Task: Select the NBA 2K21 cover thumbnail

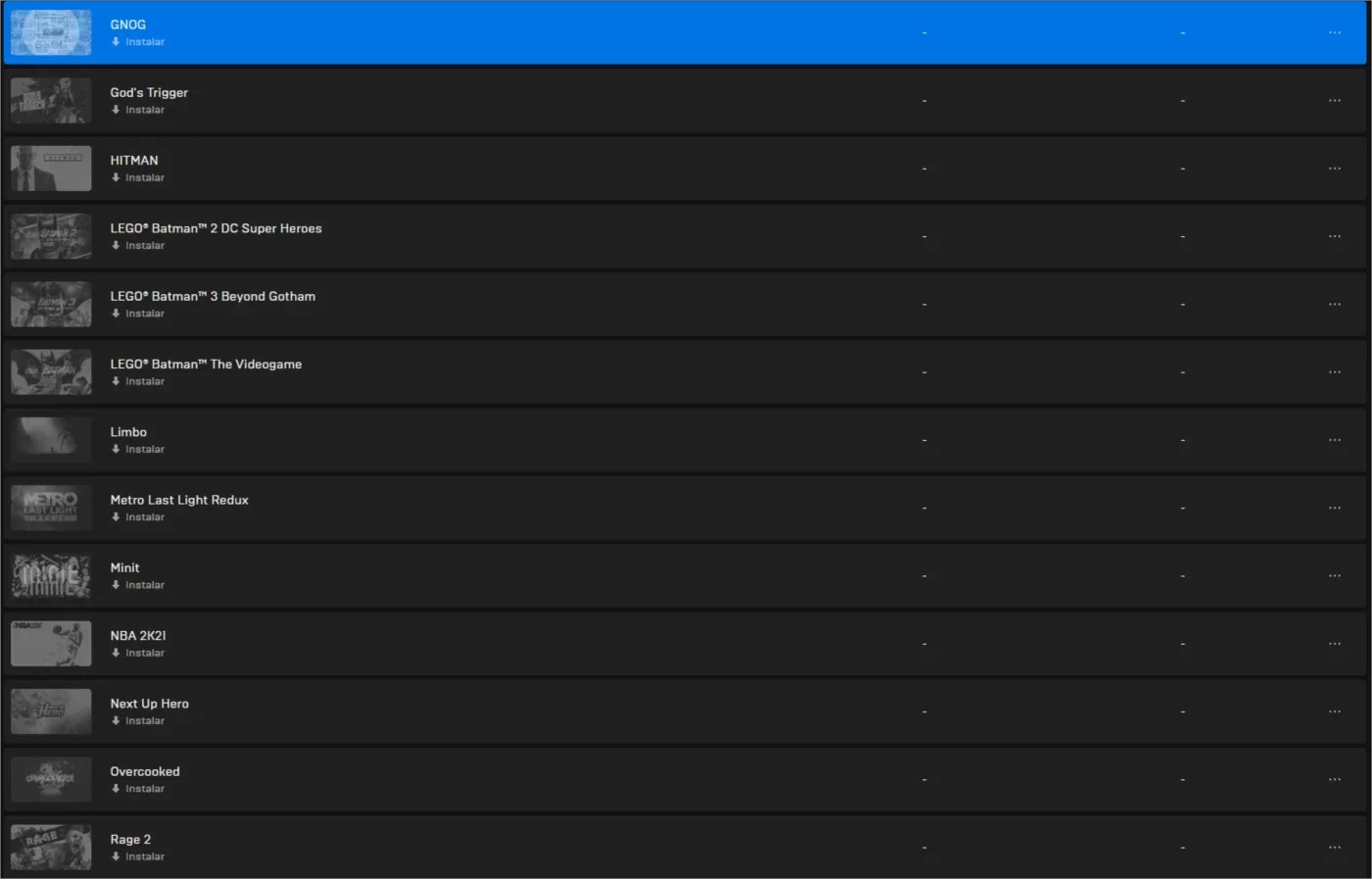Action: click(x=51, y=643)
